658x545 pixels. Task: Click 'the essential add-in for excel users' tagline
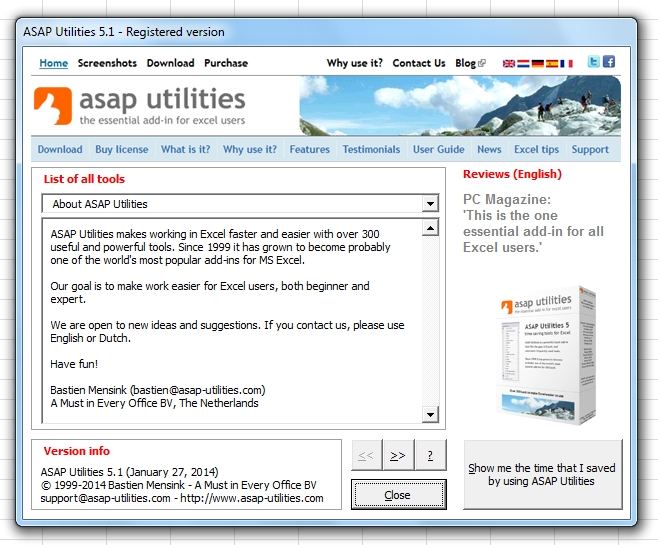162,120
